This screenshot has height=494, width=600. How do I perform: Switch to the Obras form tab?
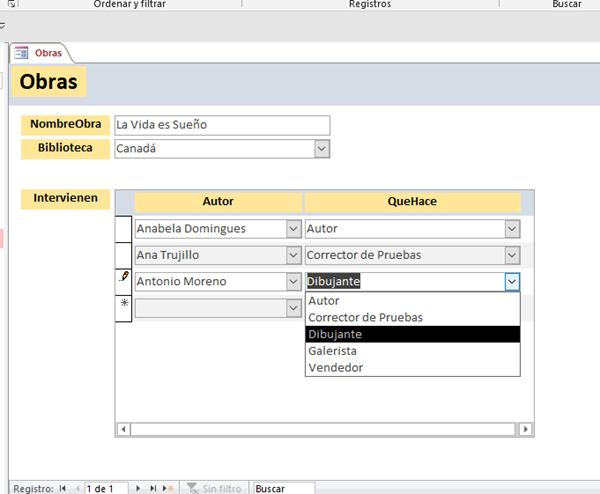tap(46, 52)
